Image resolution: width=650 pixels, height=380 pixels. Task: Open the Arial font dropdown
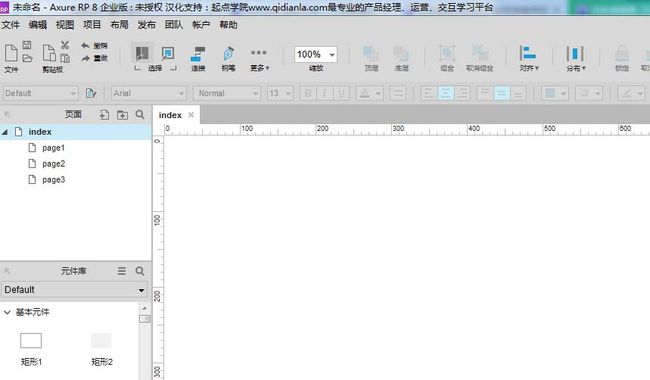[149, 93]
